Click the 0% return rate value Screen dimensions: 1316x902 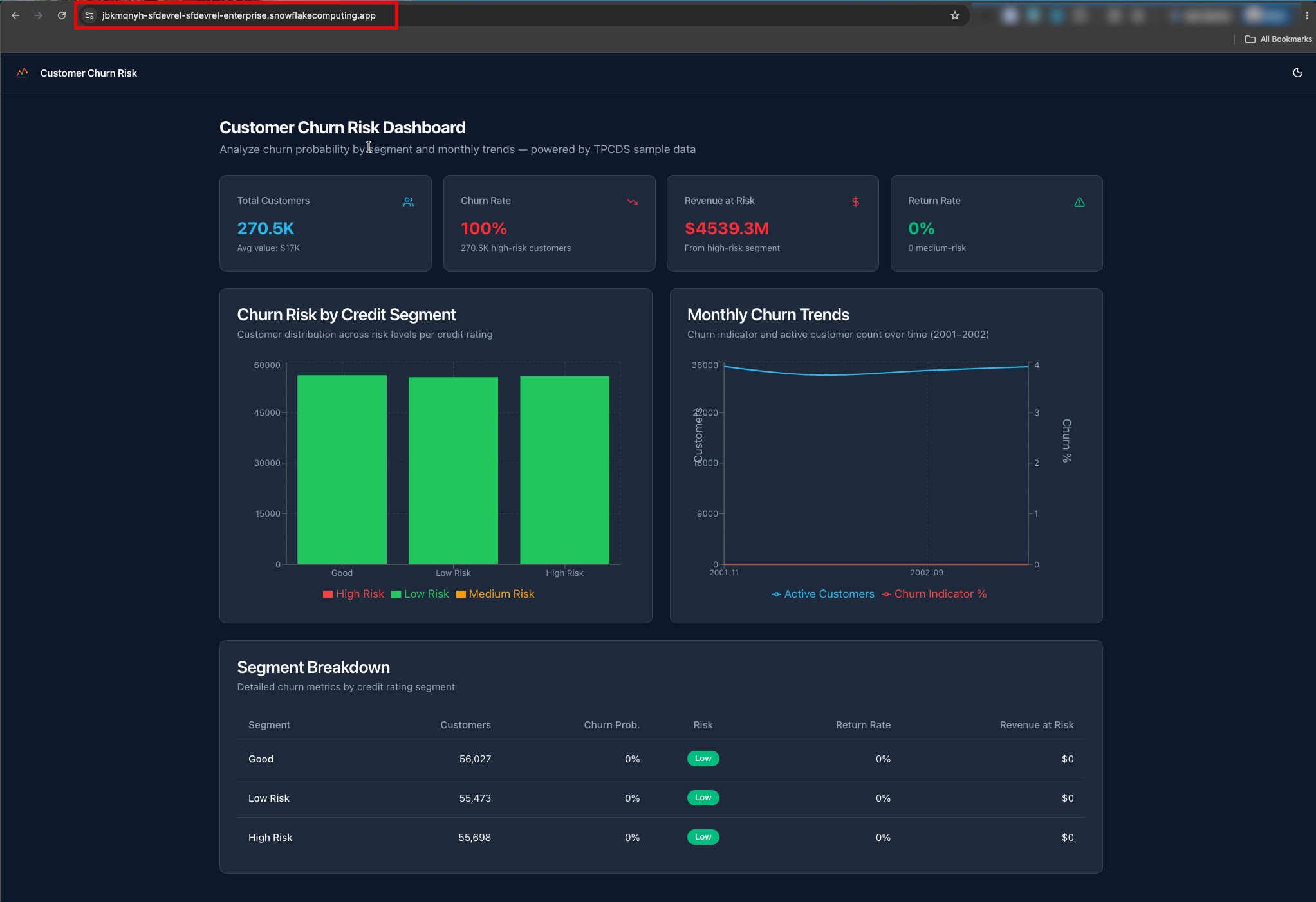click(x=922, y=228)
